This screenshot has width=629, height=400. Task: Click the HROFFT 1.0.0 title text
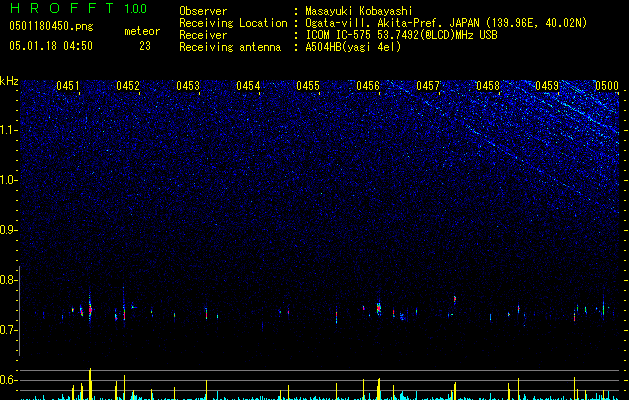(x=79, y=8)
